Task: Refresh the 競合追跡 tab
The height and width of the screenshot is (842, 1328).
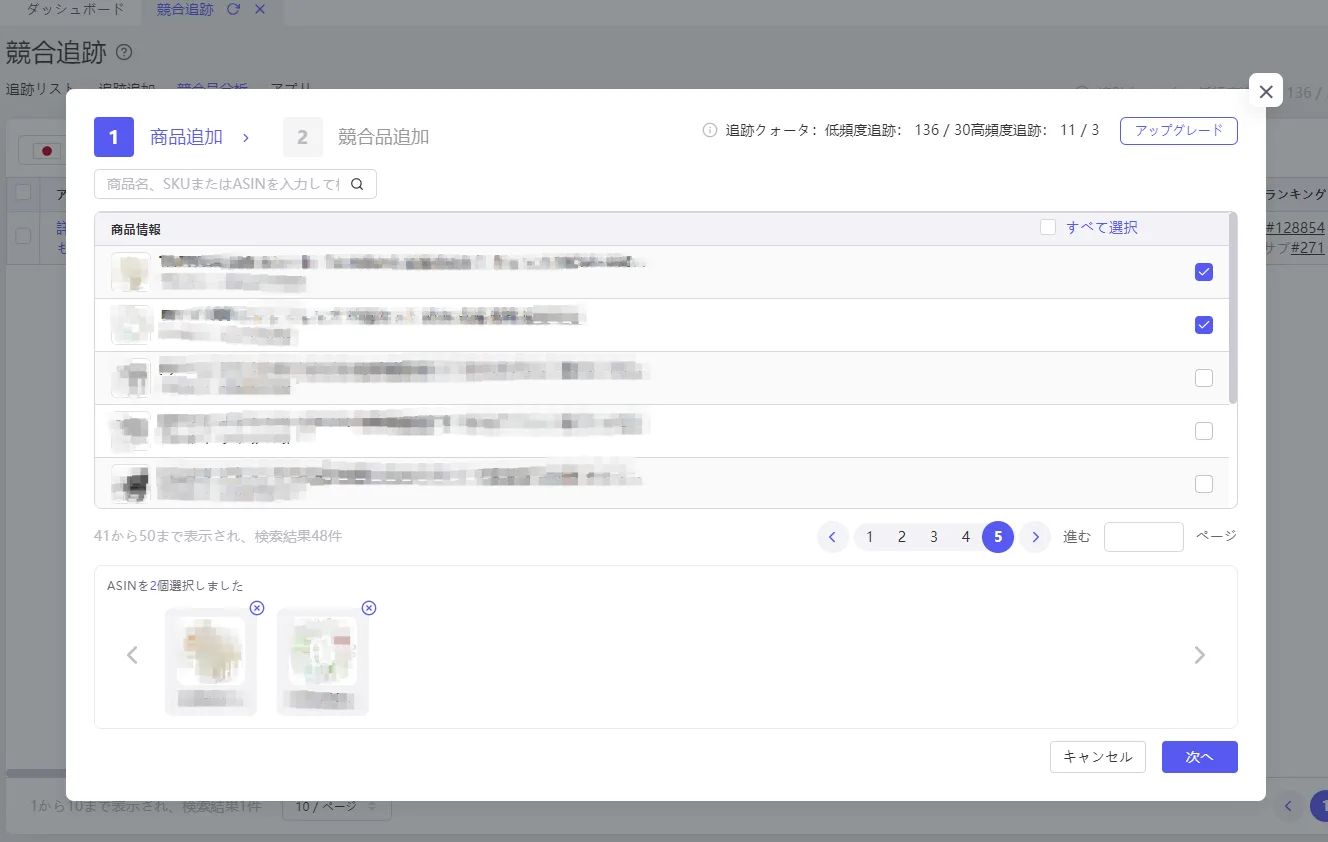Action: click(234, 9)
